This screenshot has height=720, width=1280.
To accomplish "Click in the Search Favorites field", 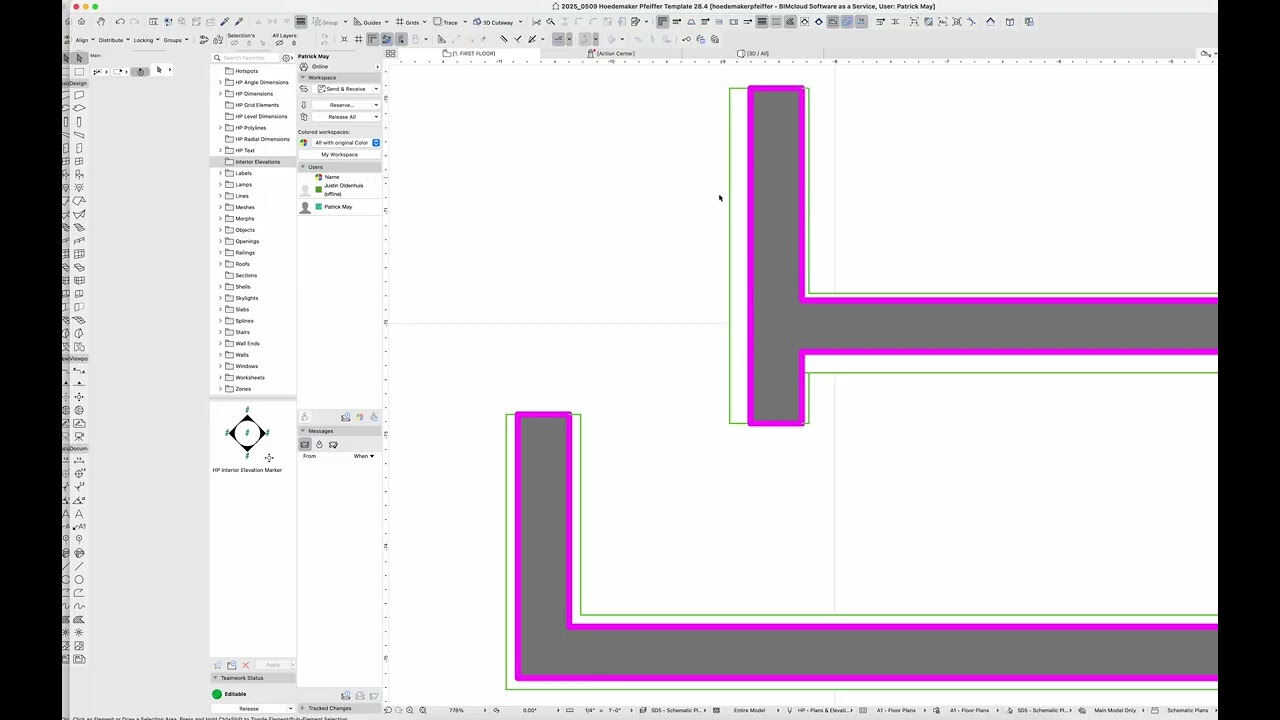I will click(x=246, y=58).
